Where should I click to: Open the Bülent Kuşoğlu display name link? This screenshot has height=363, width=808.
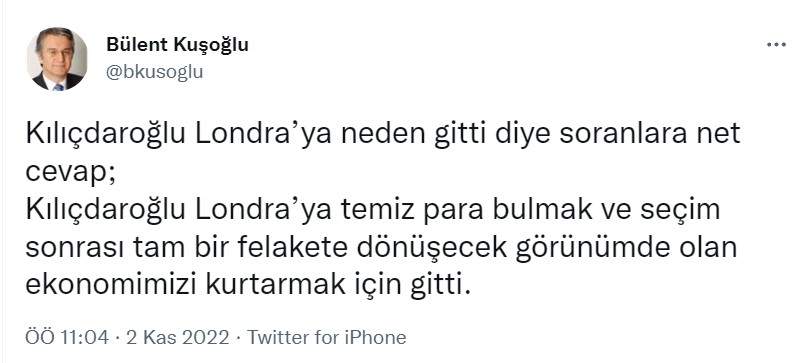point(177,45)
